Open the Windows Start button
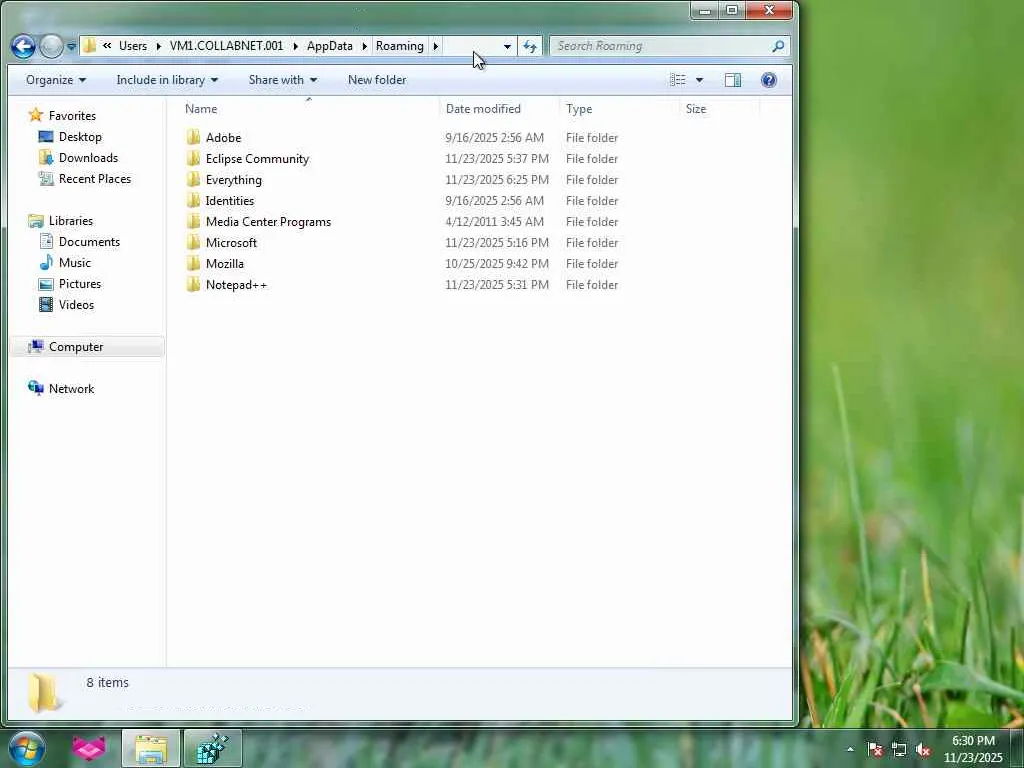This screenshot has width=1024, height=768. pos(27,748)
